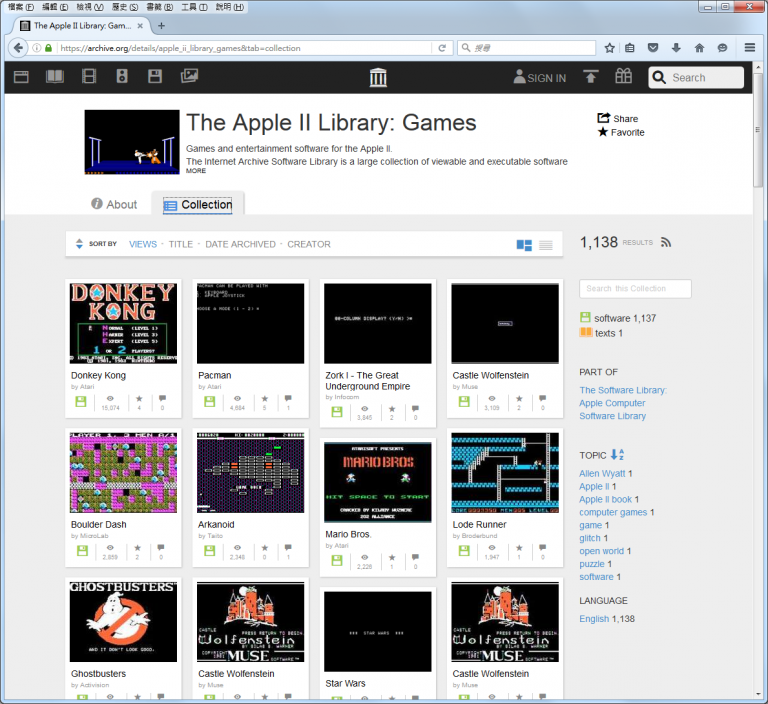Filter by topic puzzle
The height and width of the screenshot is (704, 768).
point(592,564)
